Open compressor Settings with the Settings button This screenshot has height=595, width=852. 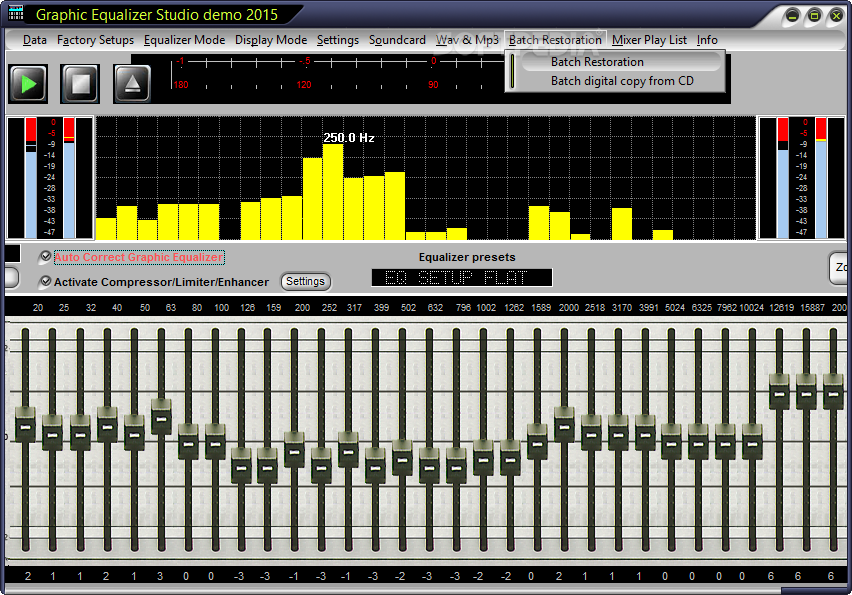[305, 282]
